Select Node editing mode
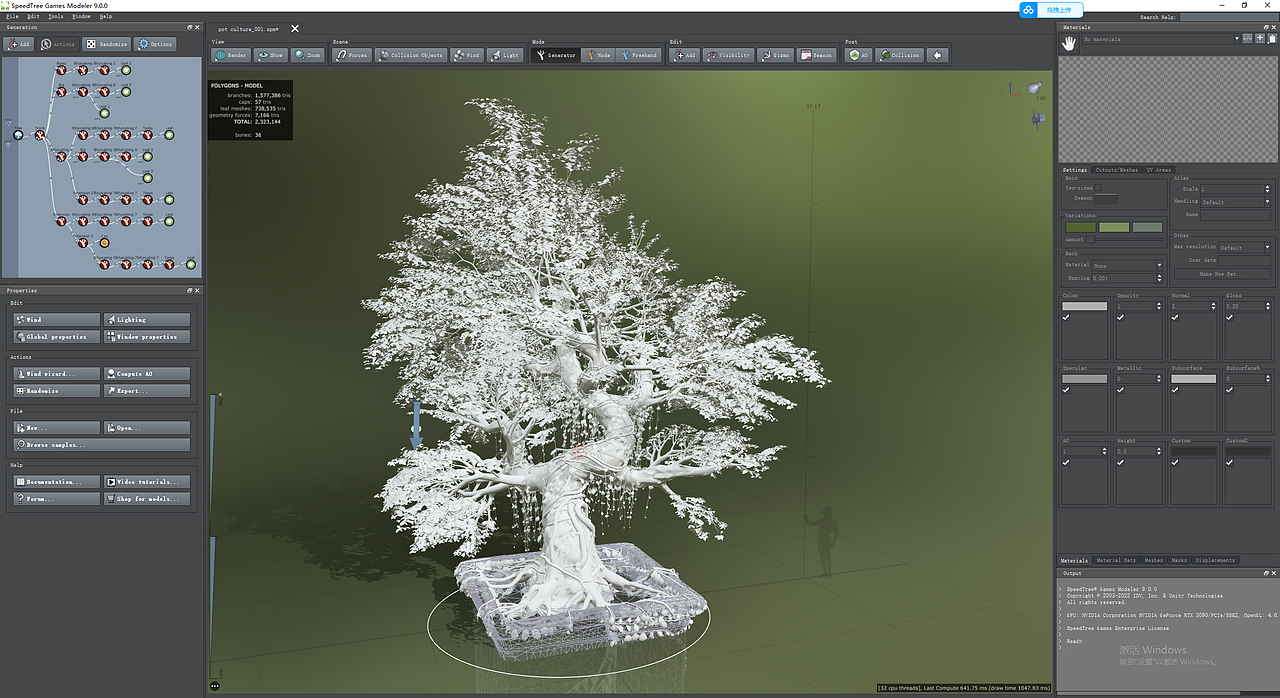 597,55
